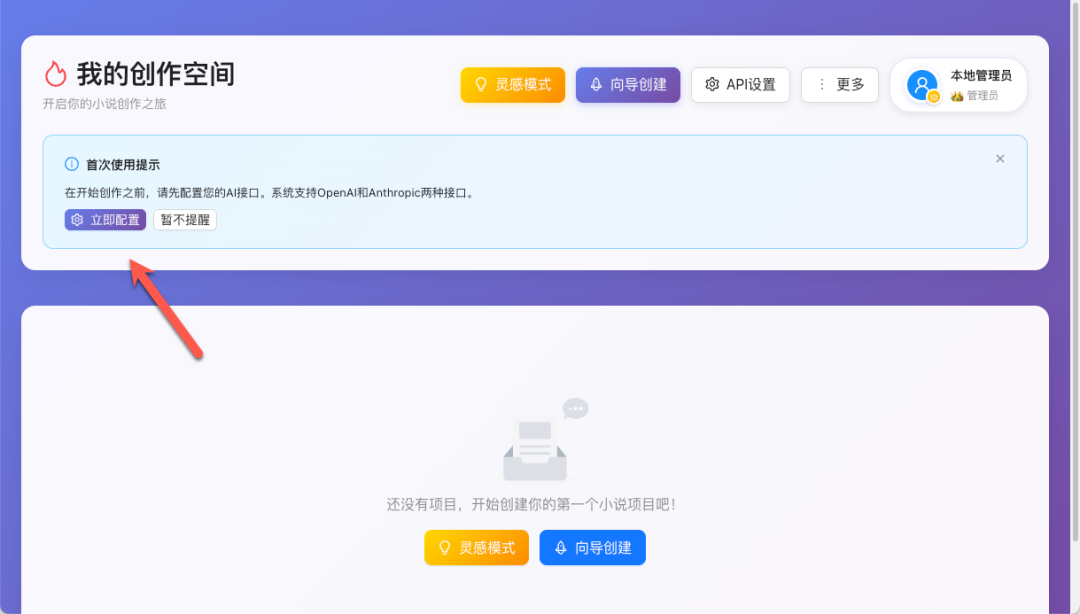Dismiss the tip with 暂不提醒
Screen dimensions: 1080x614
(183, 219)
